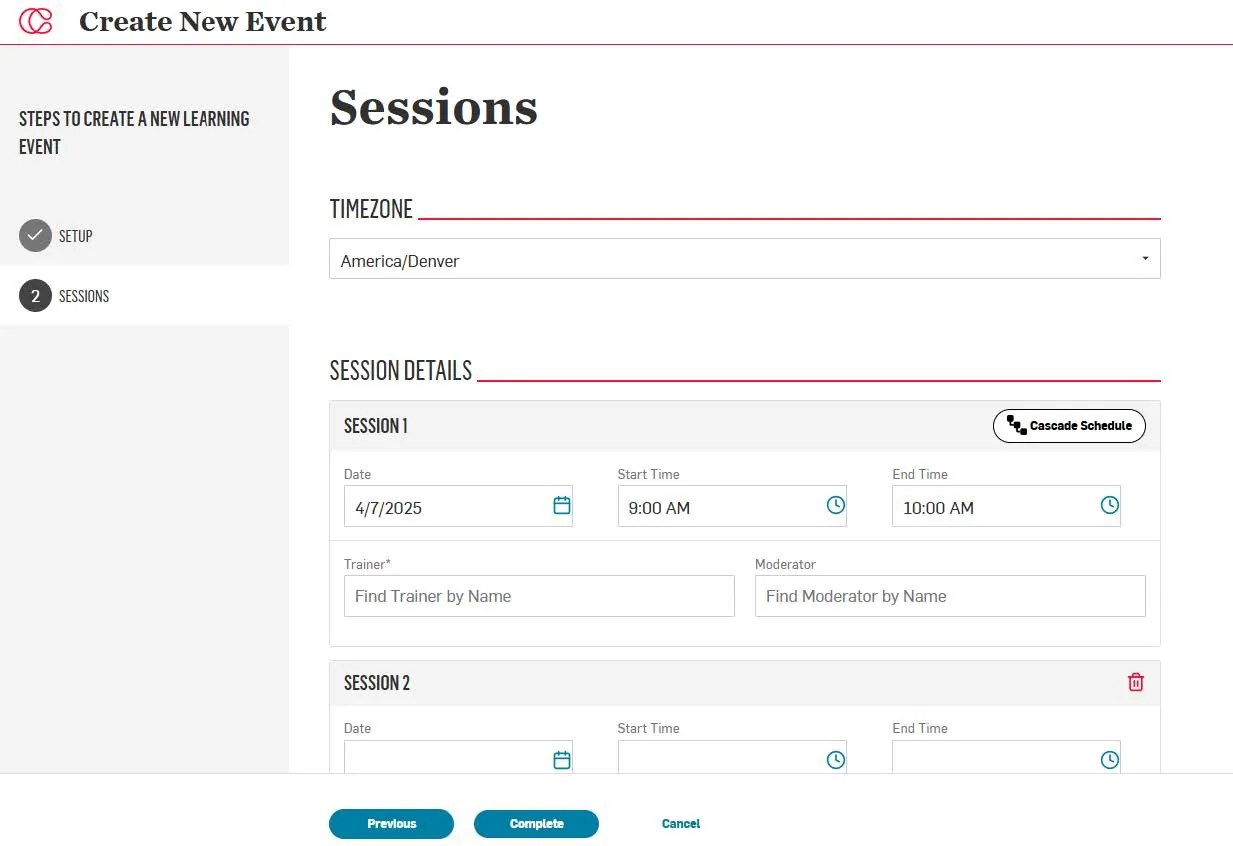This screenshot has width=1233, height=846.
Task: Select the America/Denver timezone field
Action: [700, 259]
